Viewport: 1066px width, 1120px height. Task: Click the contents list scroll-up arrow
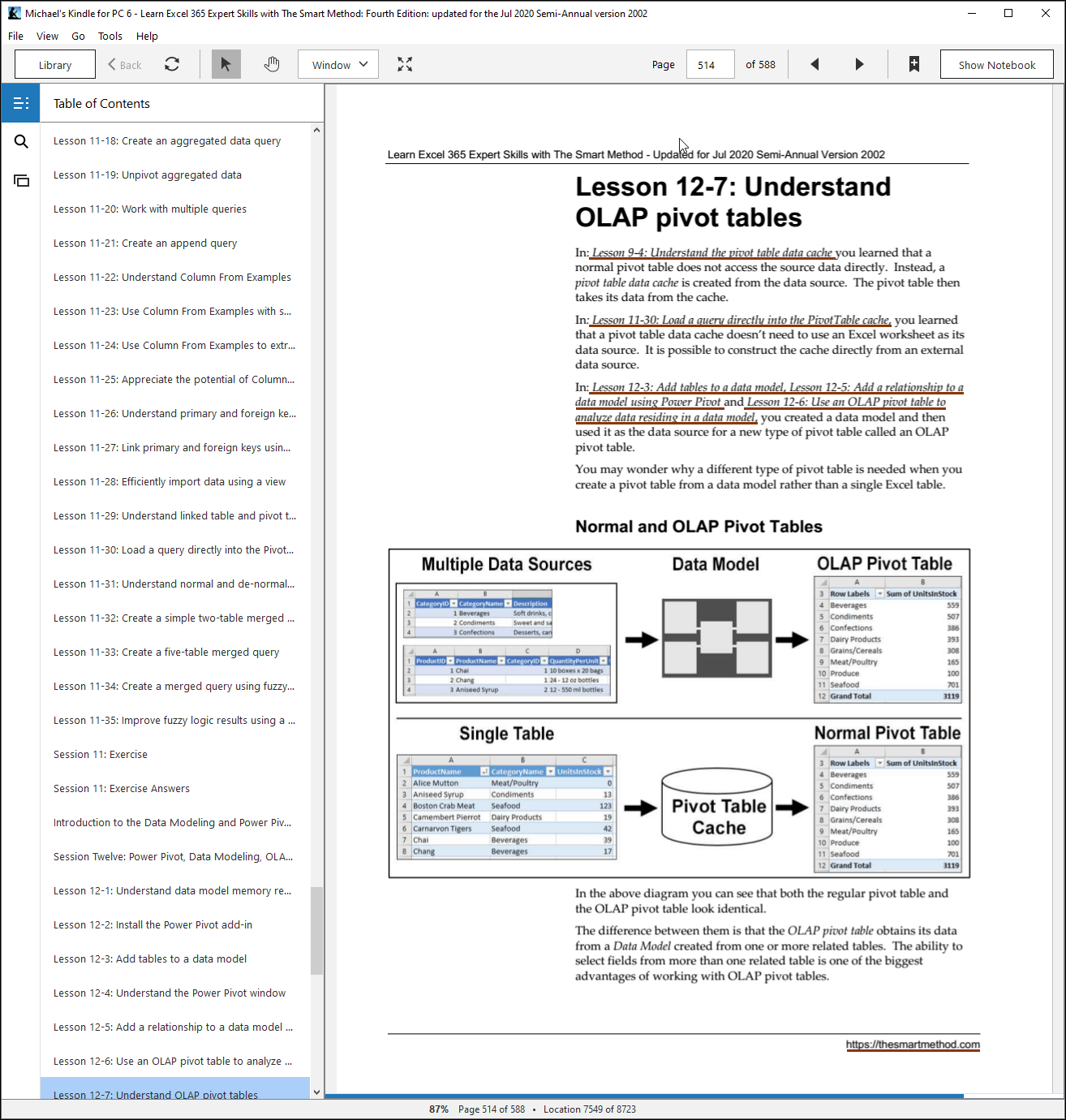317,130
